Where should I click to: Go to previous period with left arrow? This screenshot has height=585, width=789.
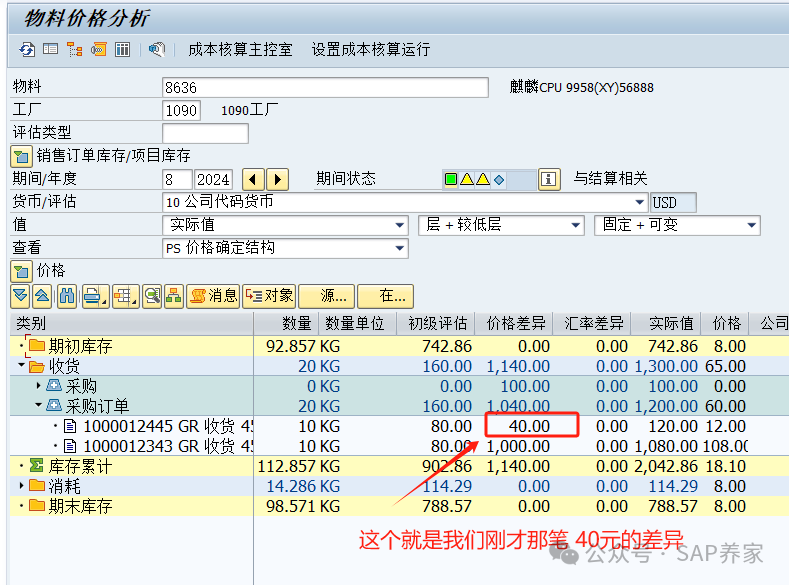tap(253, 179)
